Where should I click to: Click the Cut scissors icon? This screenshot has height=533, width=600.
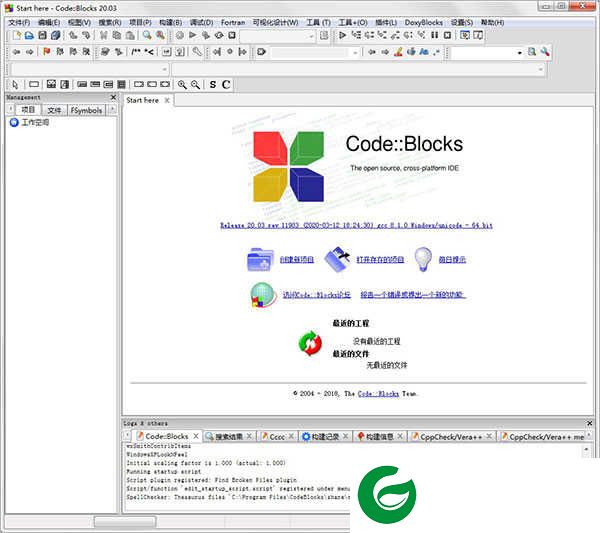coord(103,36)
